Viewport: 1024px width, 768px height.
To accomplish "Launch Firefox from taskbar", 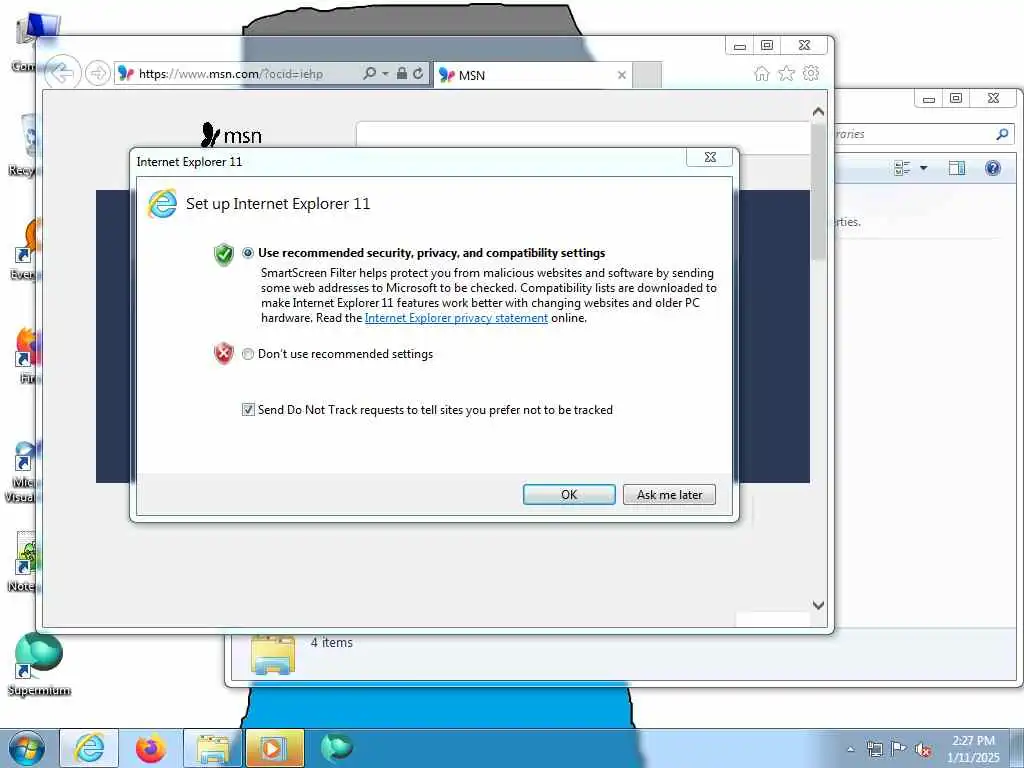I will tap(150, 748).
